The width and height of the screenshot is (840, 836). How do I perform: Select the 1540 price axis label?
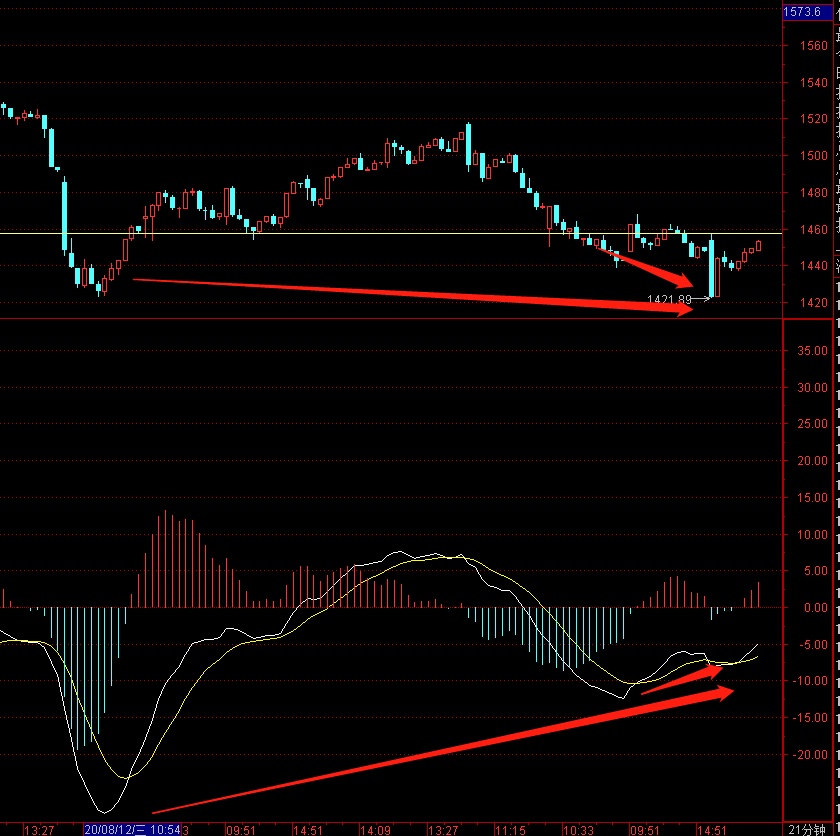click(x=814, y=83)
